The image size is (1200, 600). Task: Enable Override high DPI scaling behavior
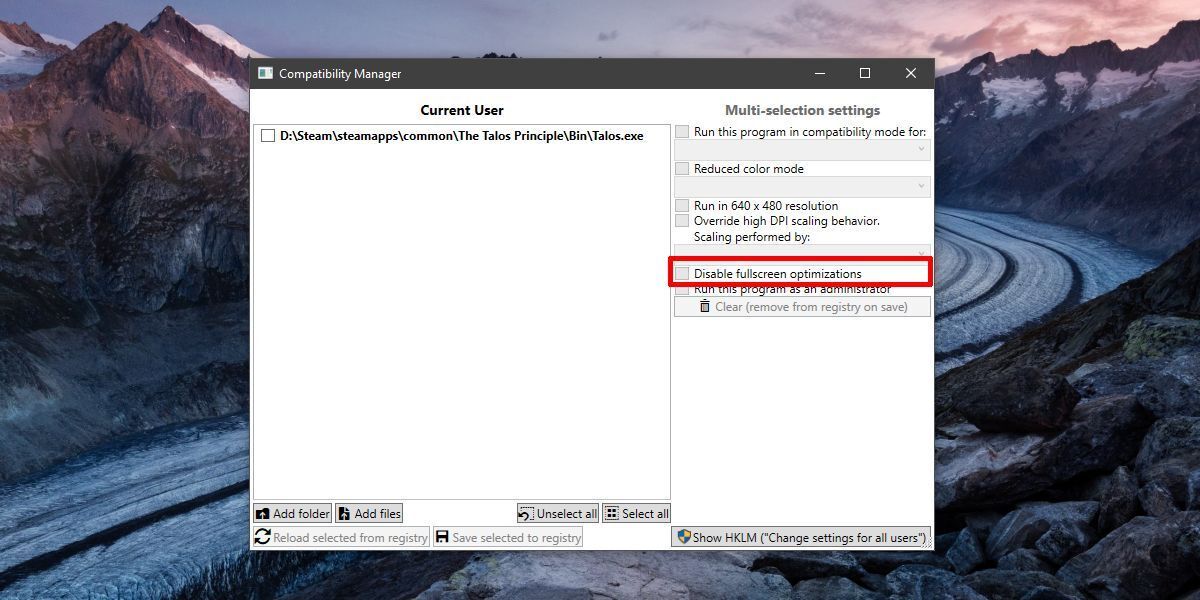click(682, 221)
